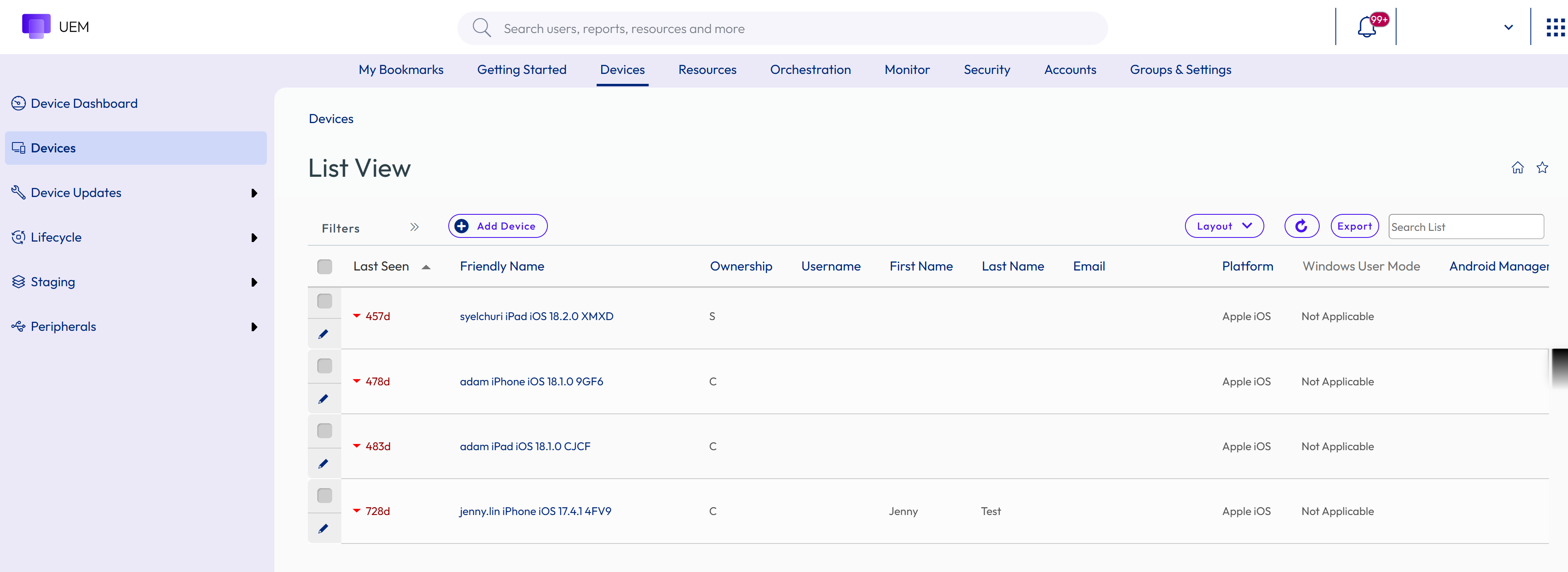Click the Device Dashboard gauge icon
Screen dimensions: 1568x572
18,103
